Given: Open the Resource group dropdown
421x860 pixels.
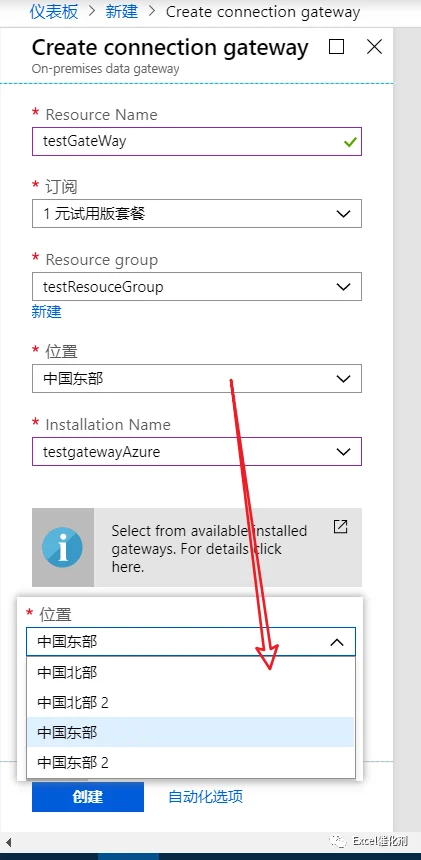Looking at the screenshot, I should click(x=197, y=286).
